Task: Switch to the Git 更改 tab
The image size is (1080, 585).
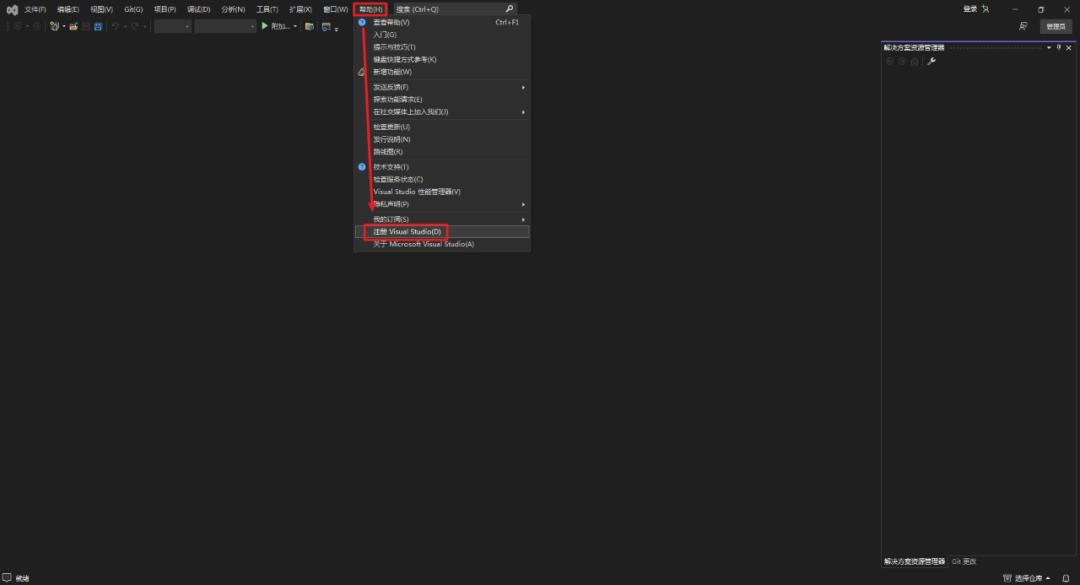Action: pyautogui.click(x=964, y=562)
